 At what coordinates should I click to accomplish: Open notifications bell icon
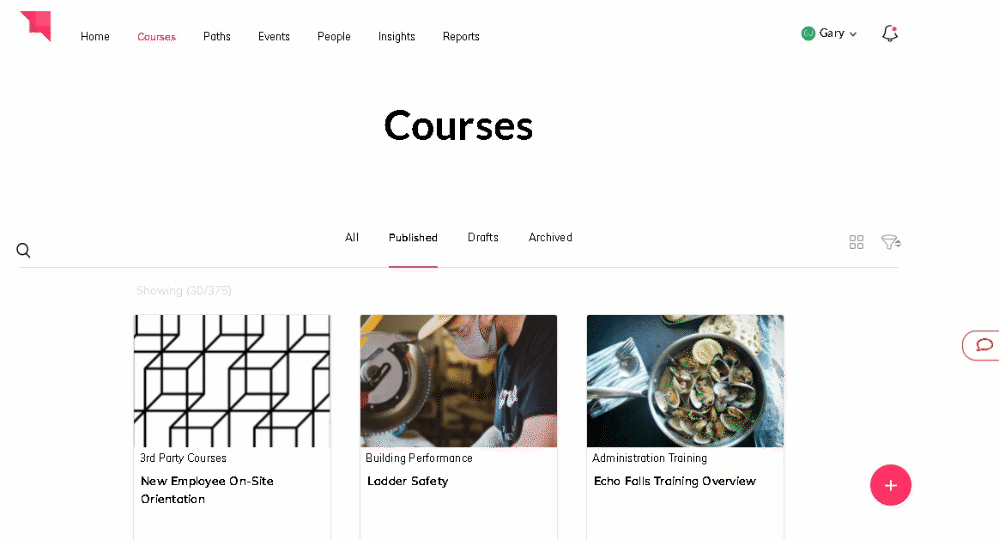(890, 33)
